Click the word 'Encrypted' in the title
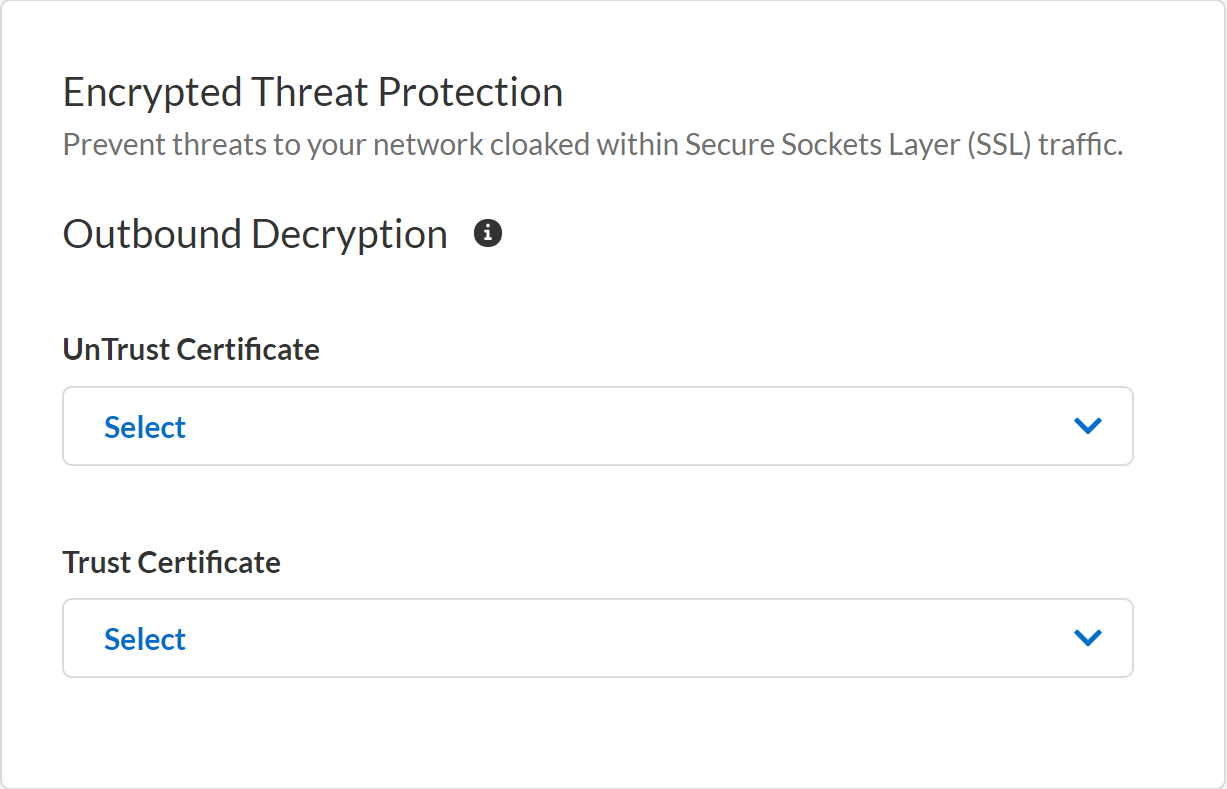Image resolution: width=1227 pixels, height=789 pixels. click(152, 92)
